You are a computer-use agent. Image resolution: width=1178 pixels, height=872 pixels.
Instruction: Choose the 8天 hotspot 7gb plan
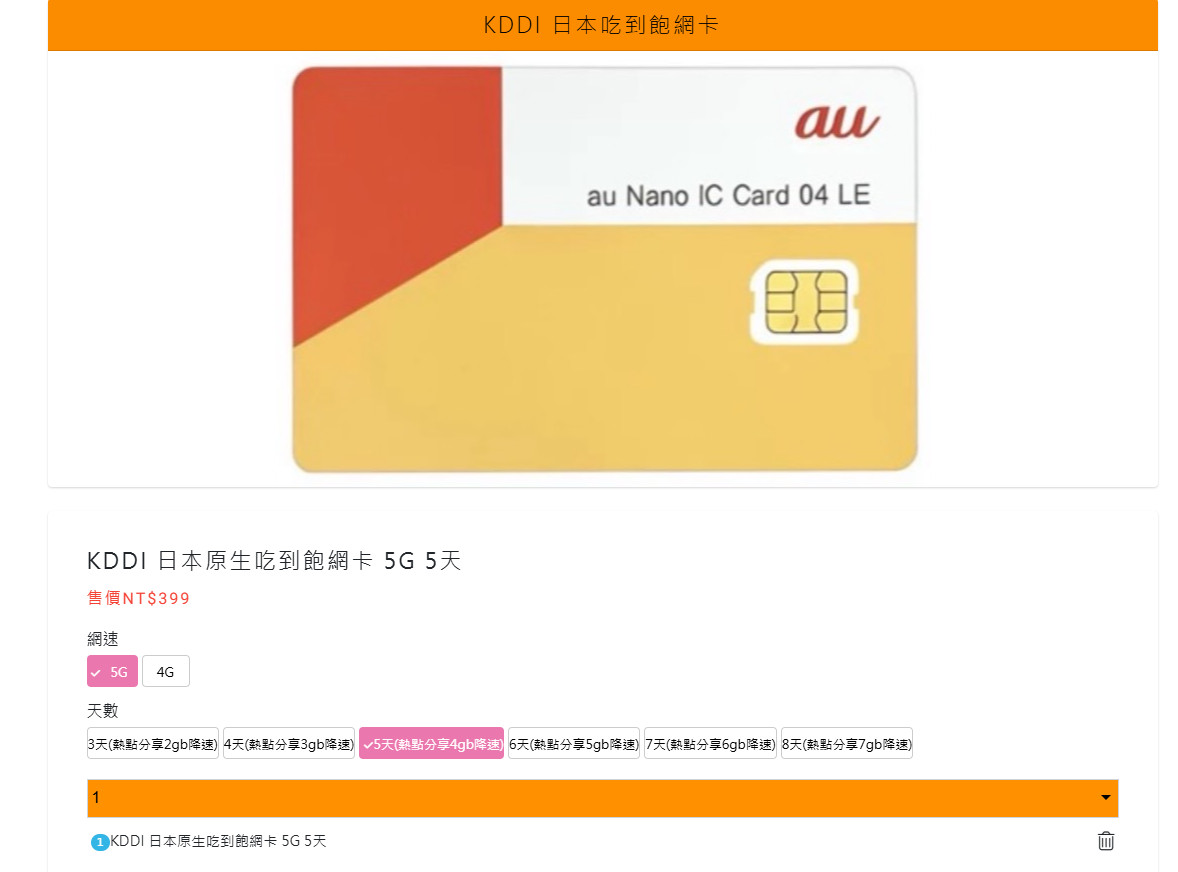pos(847,744)
